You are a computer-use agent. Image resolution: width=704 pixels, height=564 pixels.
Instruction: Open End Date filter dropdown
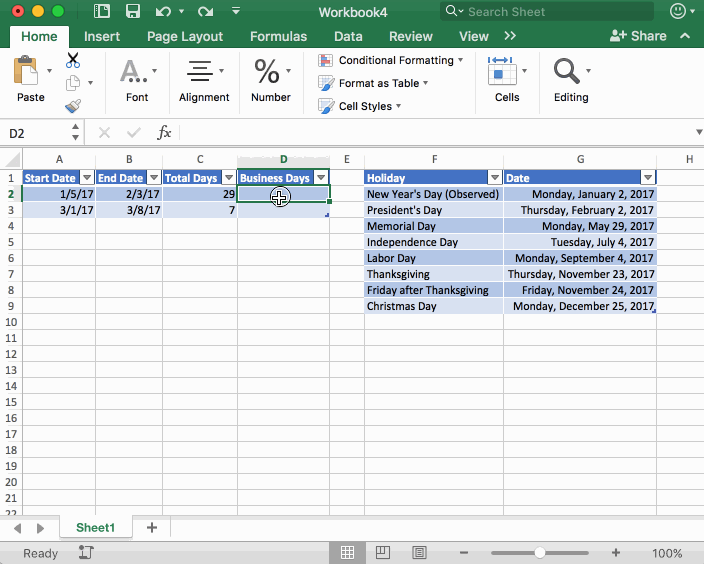(154, 178)
